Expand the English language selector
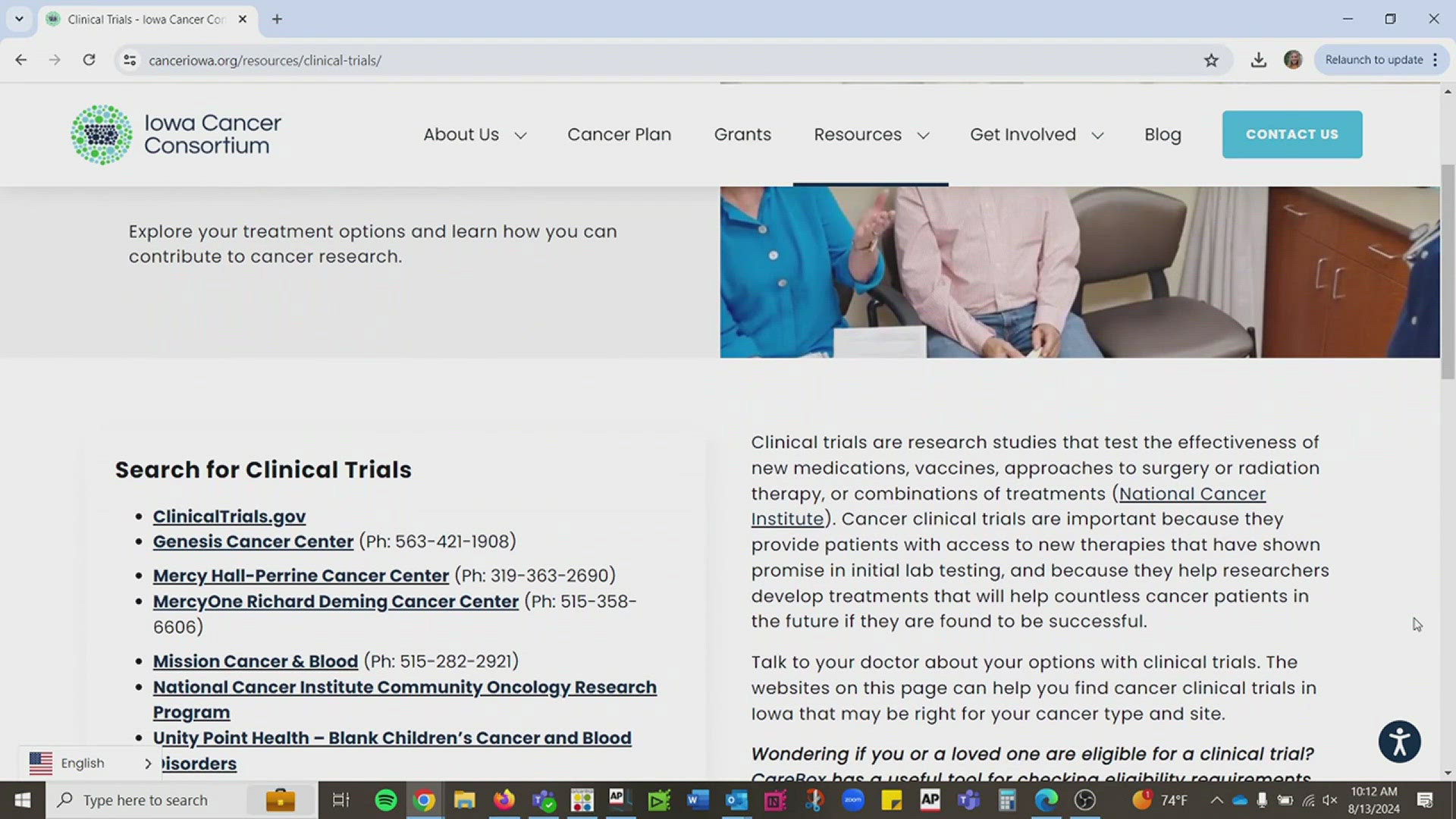Viewport: 1456px width, 819px height. click(148, 764)
